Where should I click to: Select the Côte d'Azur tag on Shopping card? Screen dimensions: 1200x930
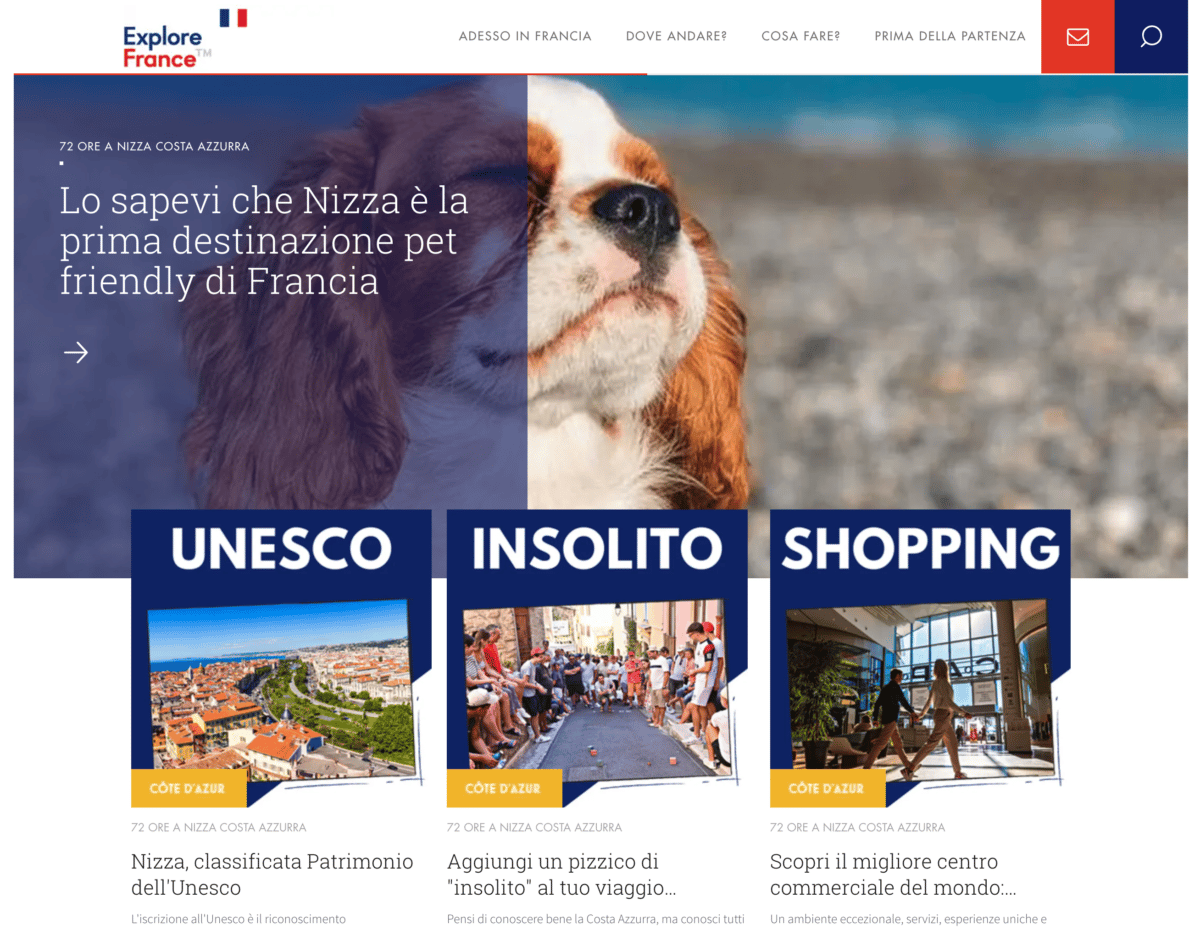[x=825, y=788]
